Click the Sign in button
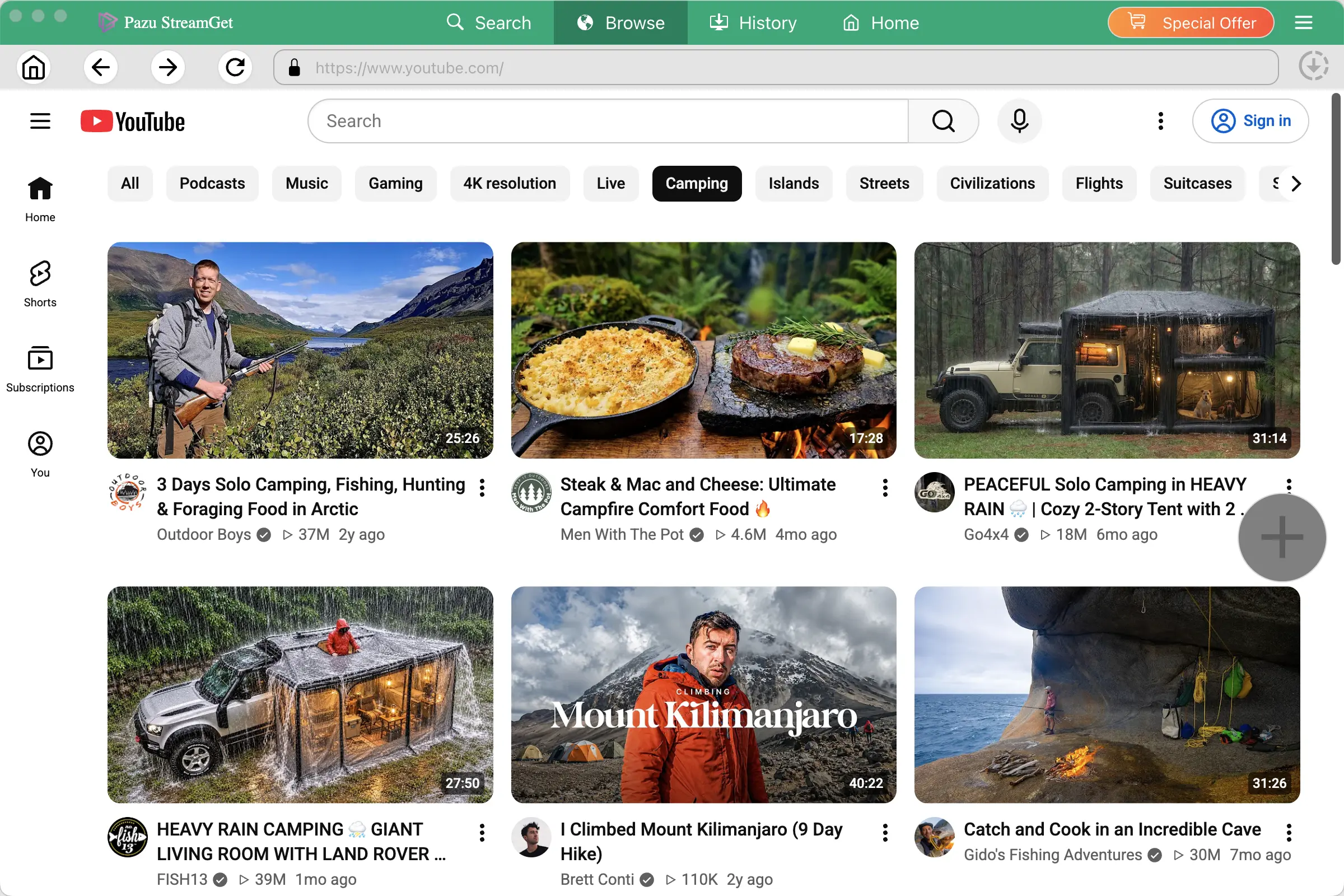This screenshot has height=896, width=1344. tap(1250, 121)
